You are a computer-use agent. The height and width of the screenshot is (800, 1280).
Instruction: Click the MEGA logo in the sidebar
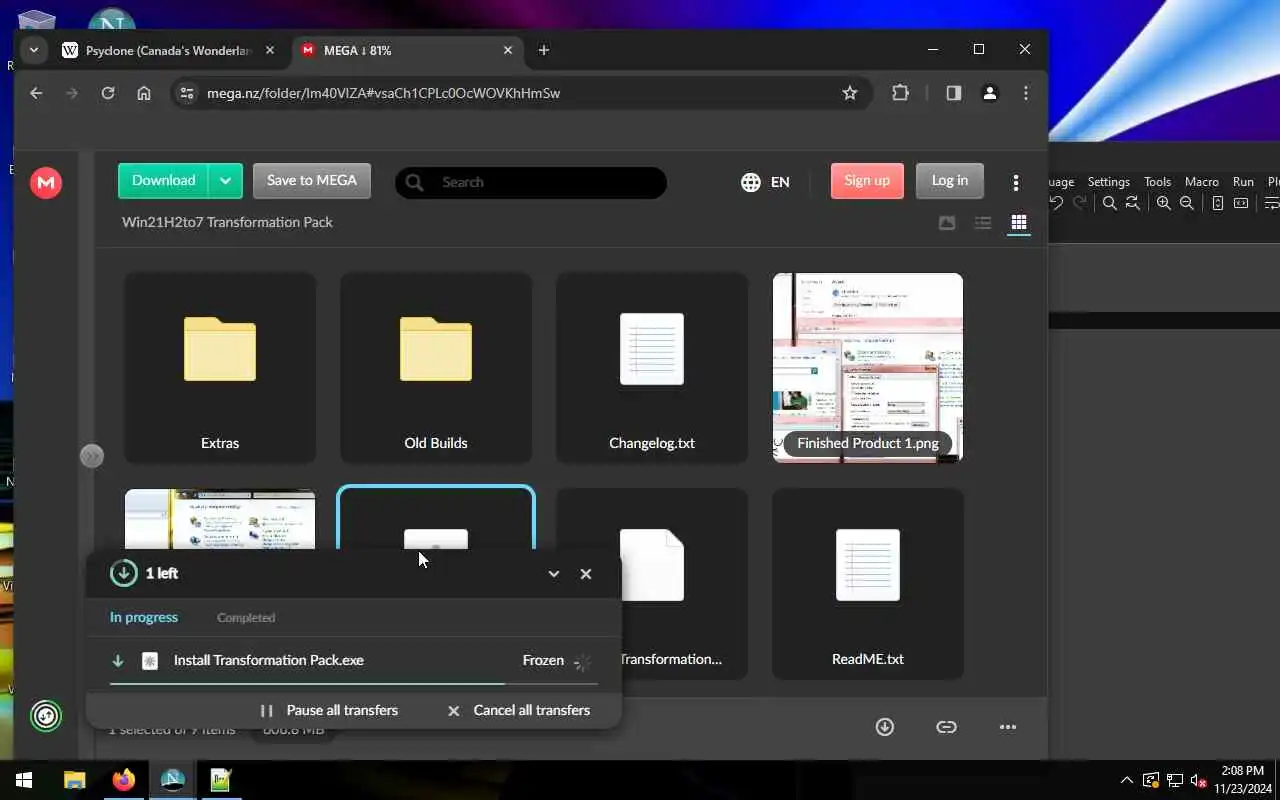tap(45, 183)
